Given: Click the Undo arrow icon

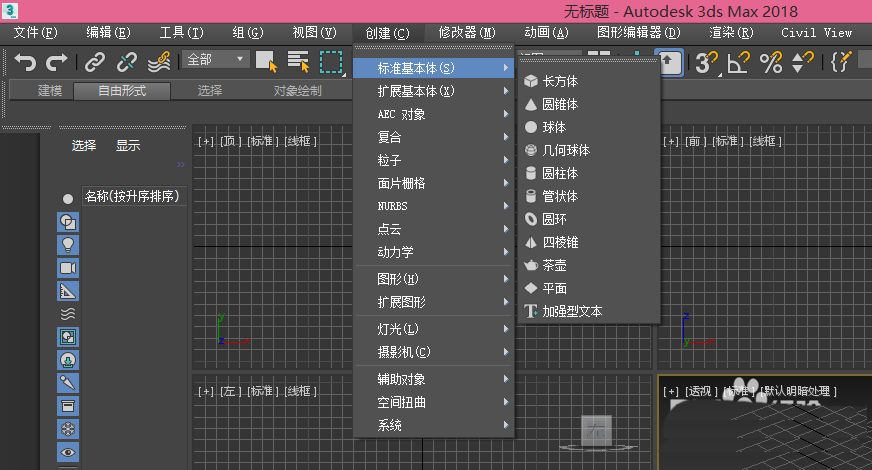Looking at the screenshot, I should [25, 62].
